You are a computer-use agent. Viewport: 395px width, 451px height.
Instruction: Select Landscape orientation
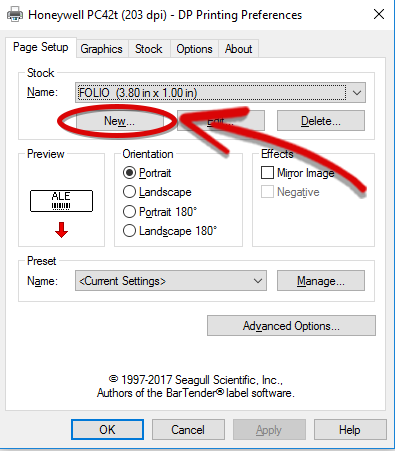coord(157,192)
